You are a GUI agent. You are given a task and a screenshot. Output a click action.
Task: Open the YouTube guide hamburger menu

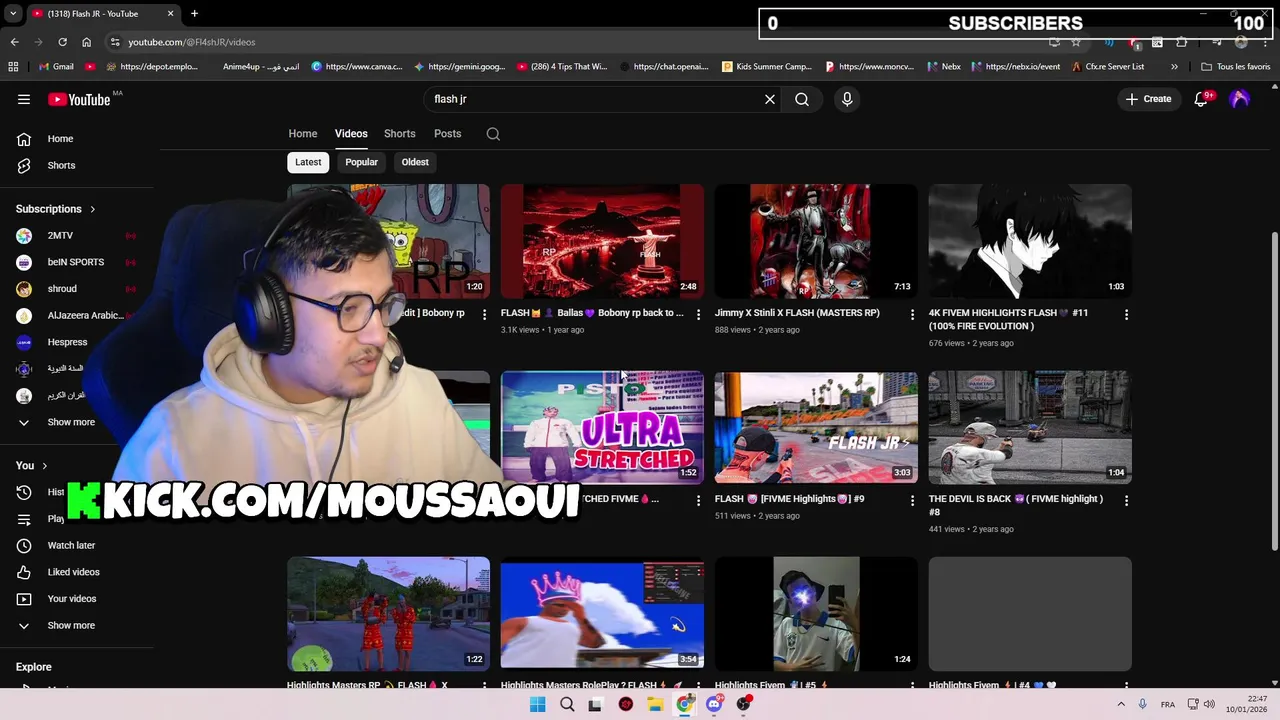coord(24,99)
